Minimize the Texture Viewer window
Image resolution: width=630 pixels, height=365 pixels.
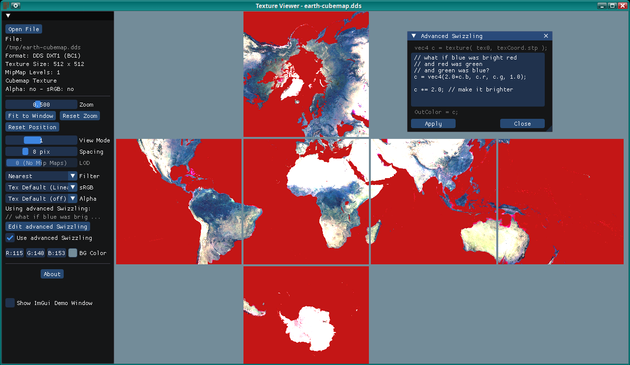pos(602,6)
